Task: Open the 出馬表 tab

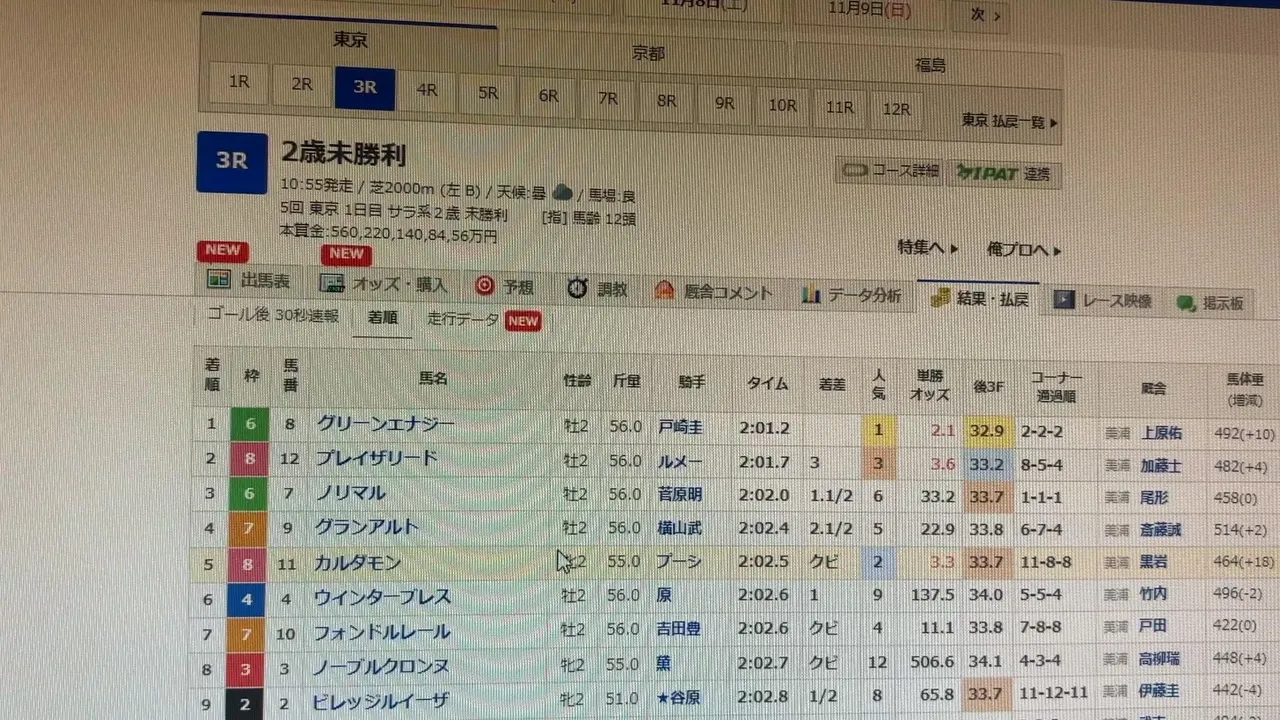Action: point(249,281)
